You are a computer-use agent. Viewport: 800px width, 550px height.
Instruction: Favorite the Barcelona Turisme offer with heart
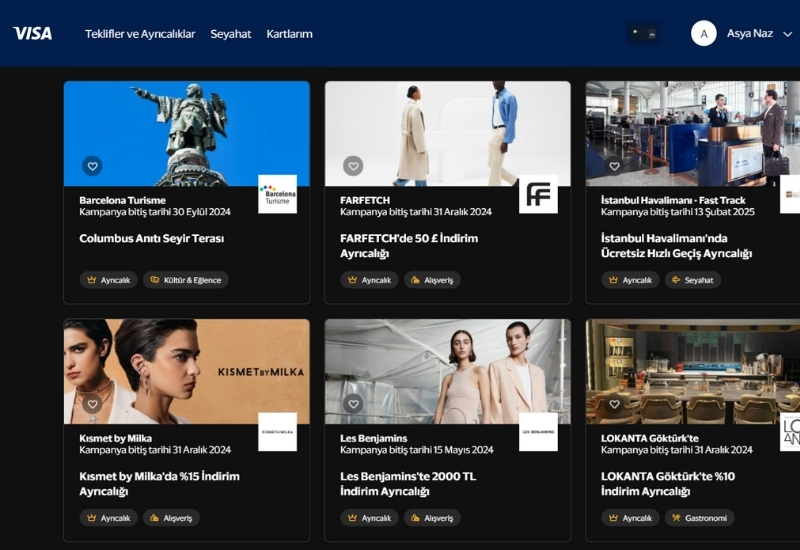92,166
